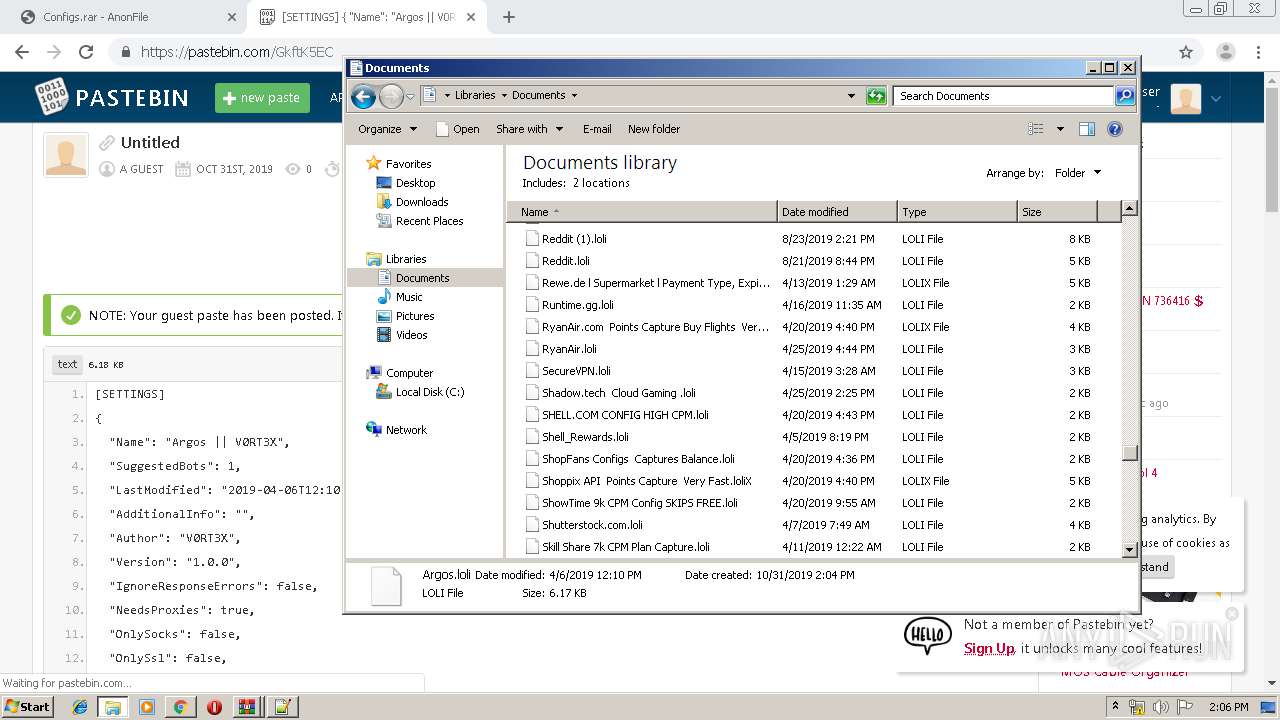Open the Opera taskbar icon
Viewport: 1280px width, 720px height.
point(214,707)
